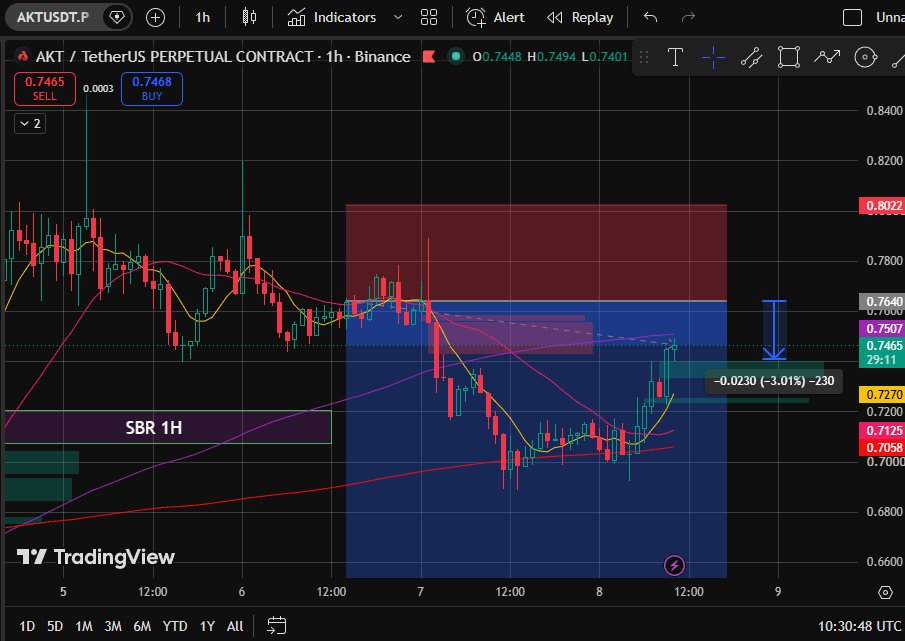This screenshot has width=905, height=641.
Task: Open the candlestick chart type menu
Action: 249,17
